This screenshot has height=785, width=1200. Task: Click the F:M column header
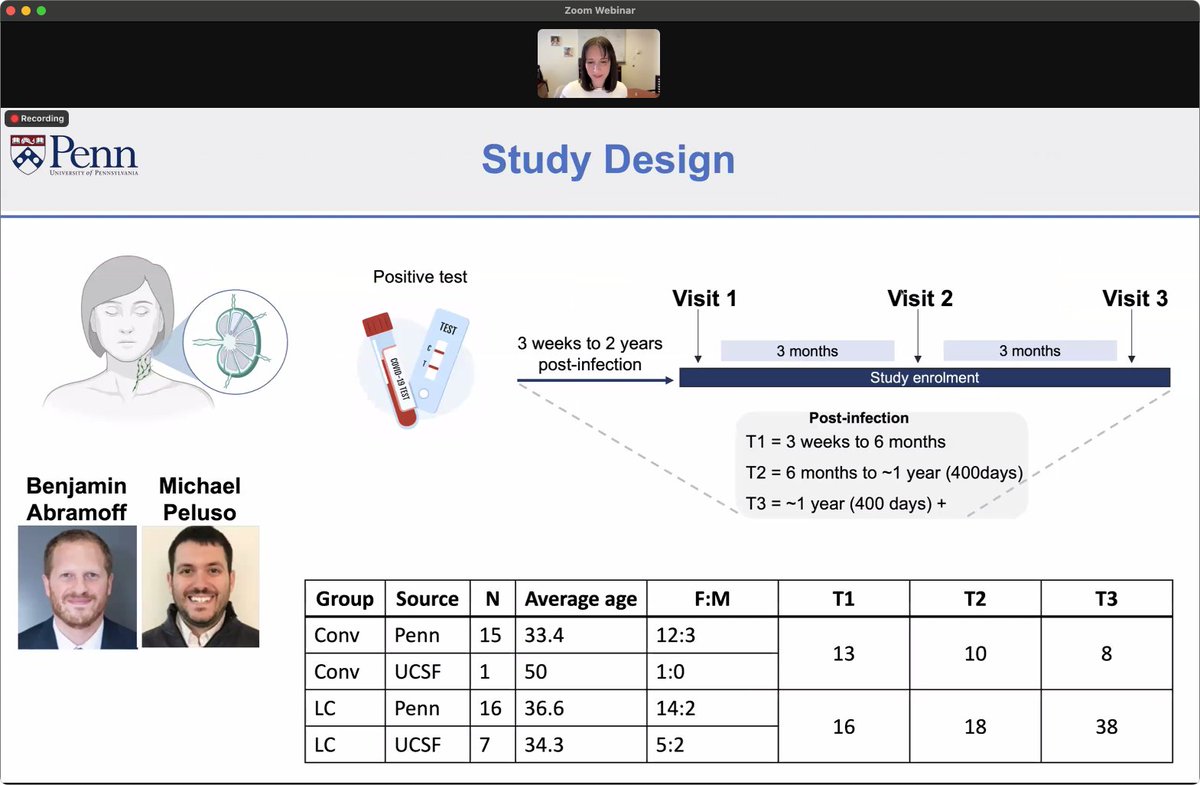(x=713, y=599)
